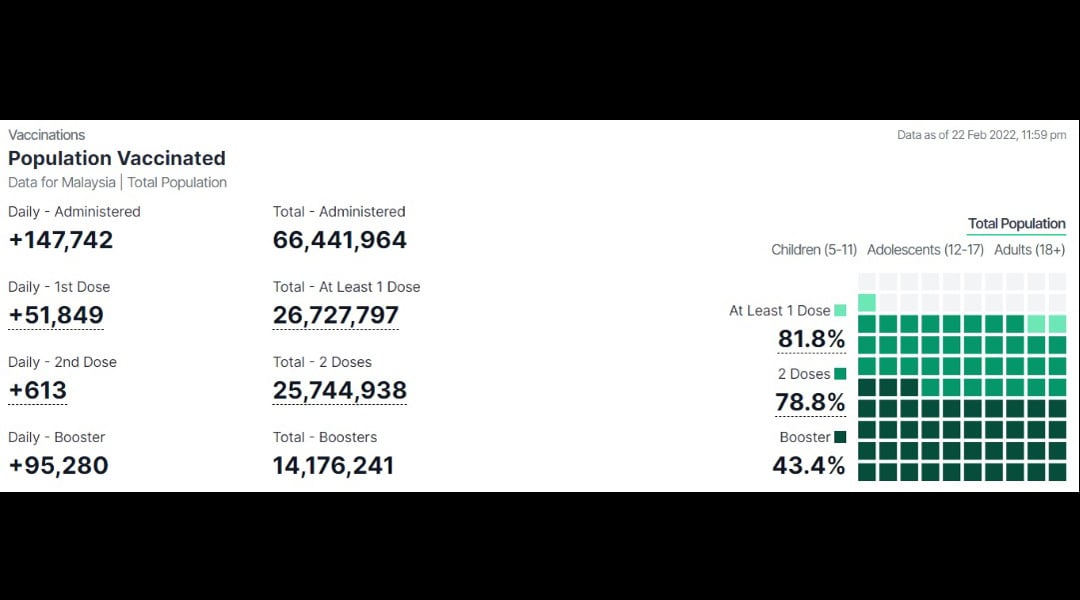Click daily 1st dose value +51,849
Screen dimensions: 1080x600
tap(56, 315)
